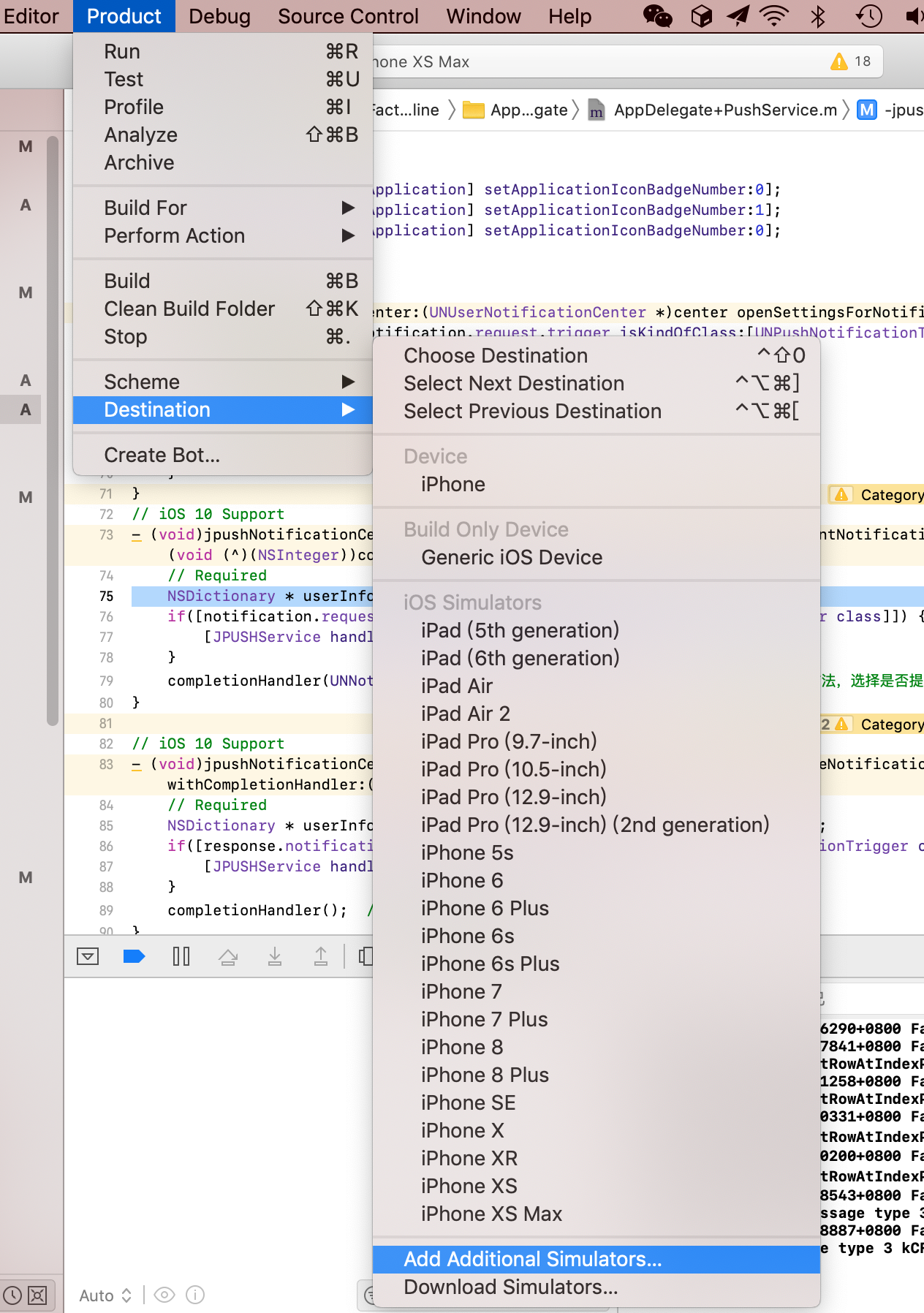
Task: Click the source control status filter icon
Action: [37, 1295]
